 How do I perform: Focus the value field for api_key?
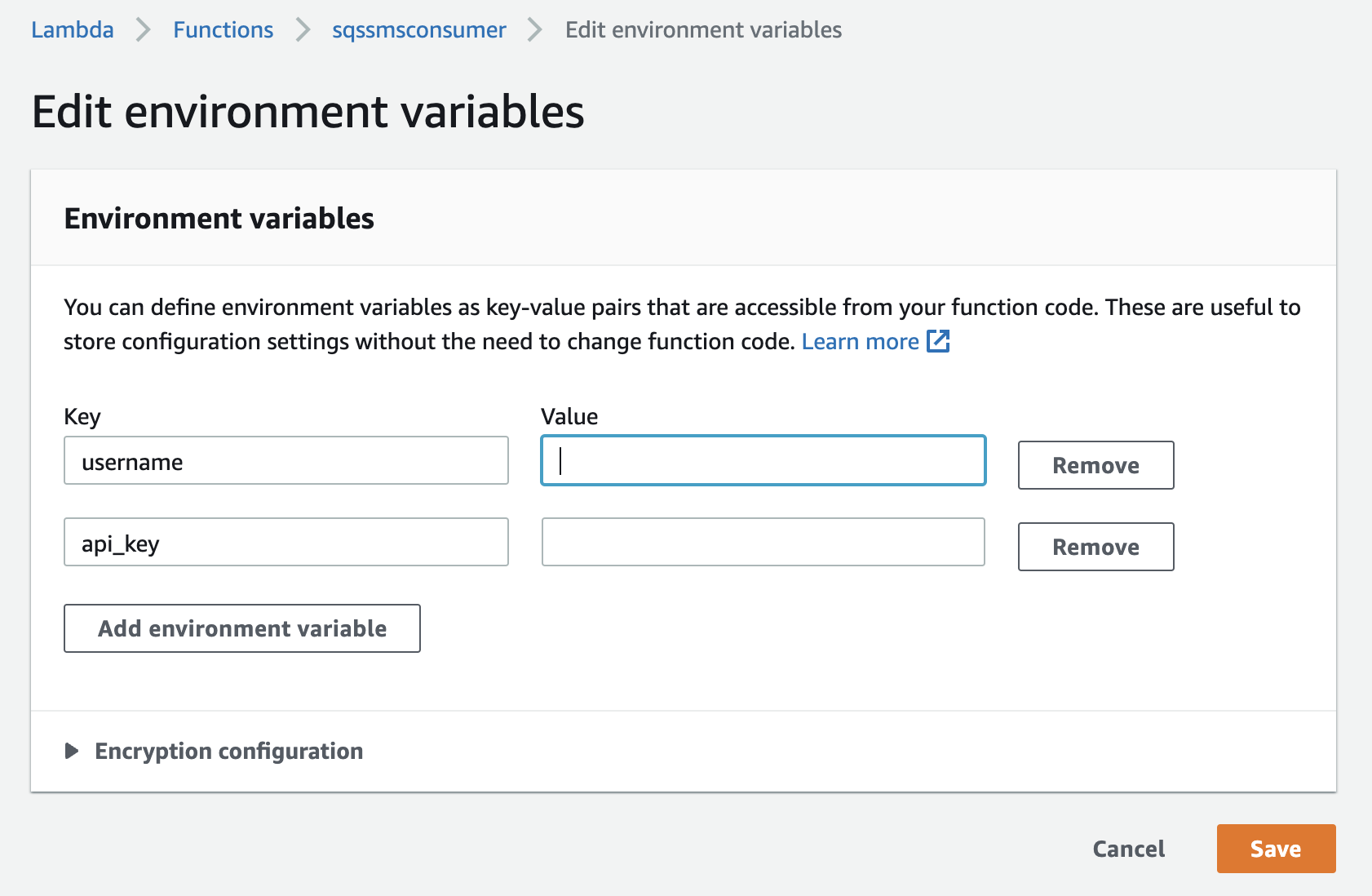pyautogui.click(x=763, y=543)
